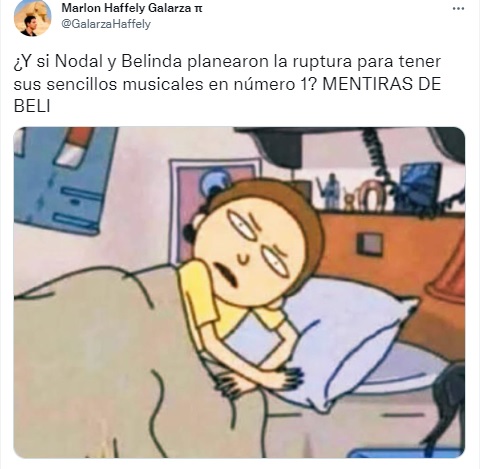This screenshot has height=469, width=481.
Task: Open Marlon Haffely Galarza's profile name
Action: [127, 8]
